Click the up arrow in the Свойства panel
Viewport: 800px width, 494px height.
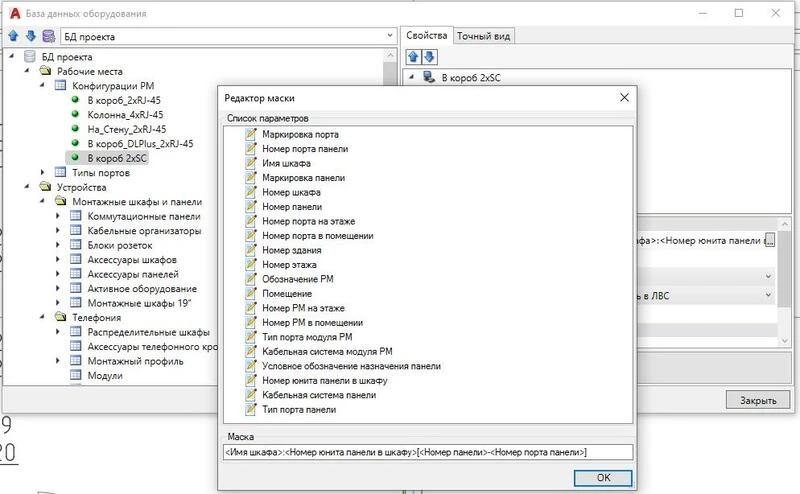pyautogui.click(x=415, y=57)
